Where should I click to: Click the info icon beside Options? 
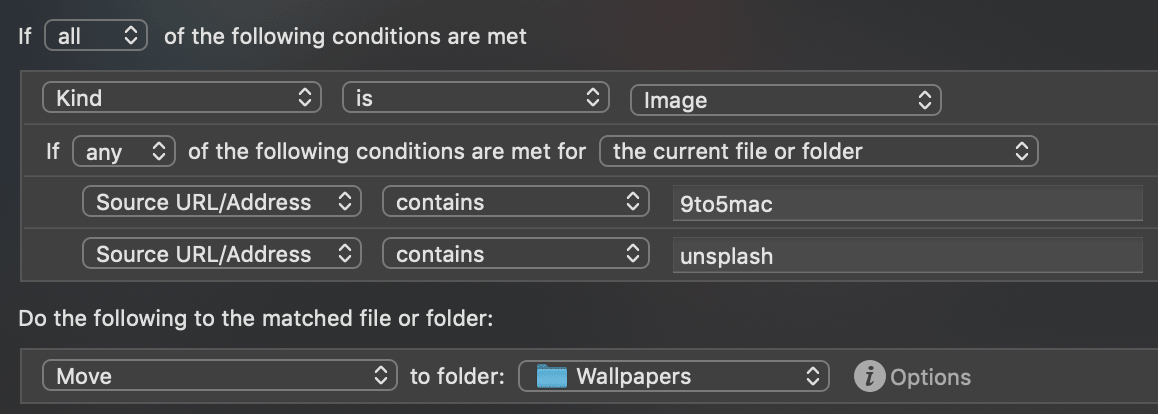(x=870, y=377)
